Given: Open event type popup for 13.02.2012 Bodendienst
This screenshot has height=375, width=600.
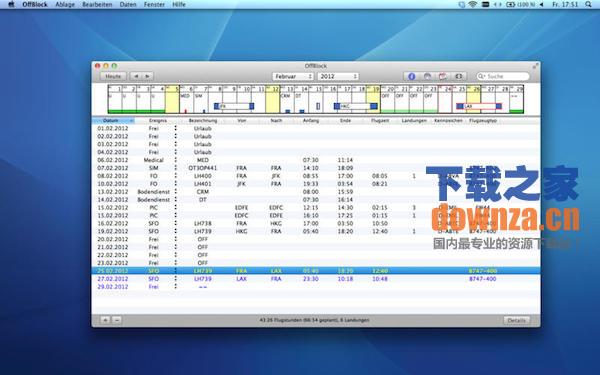Looking at the screenshot, I should 176,192.
